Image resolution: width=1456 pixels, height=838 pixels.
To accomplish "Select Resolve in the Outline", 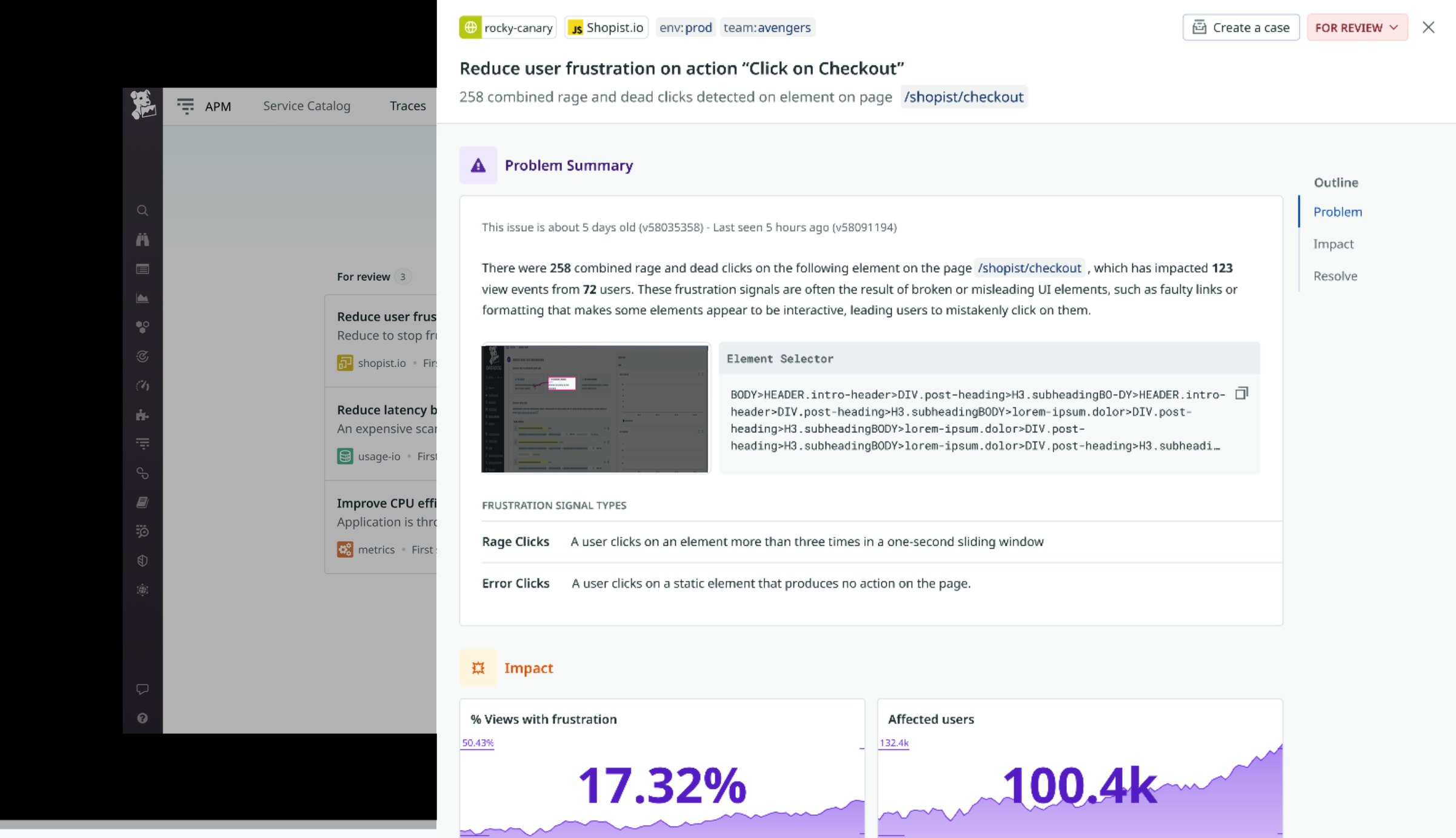I will click(x=1335, y=276).
